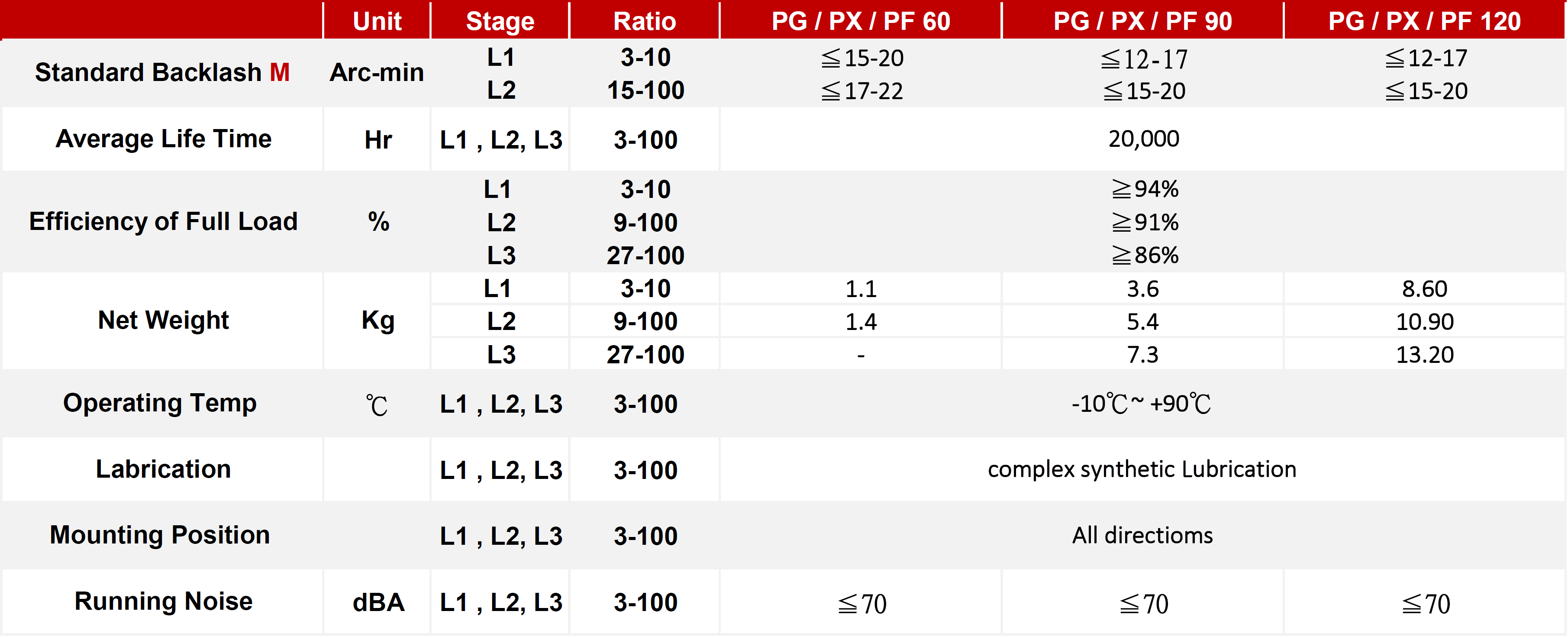Click the Average Life Time row label
Viewport: 1568px width, 637px height.
[163, 139]
